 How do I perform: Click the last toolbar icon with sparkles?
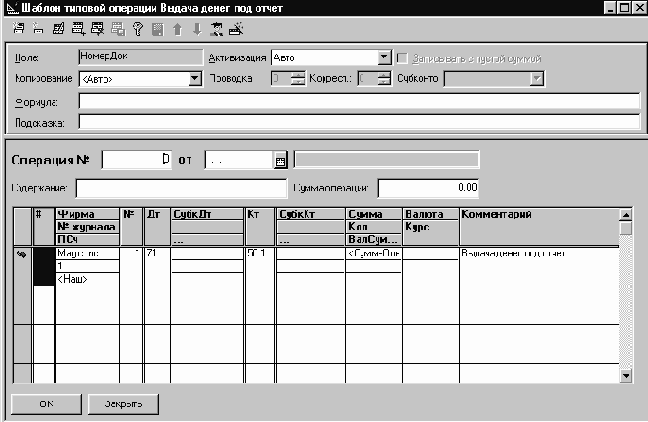[x=236, y=29]
